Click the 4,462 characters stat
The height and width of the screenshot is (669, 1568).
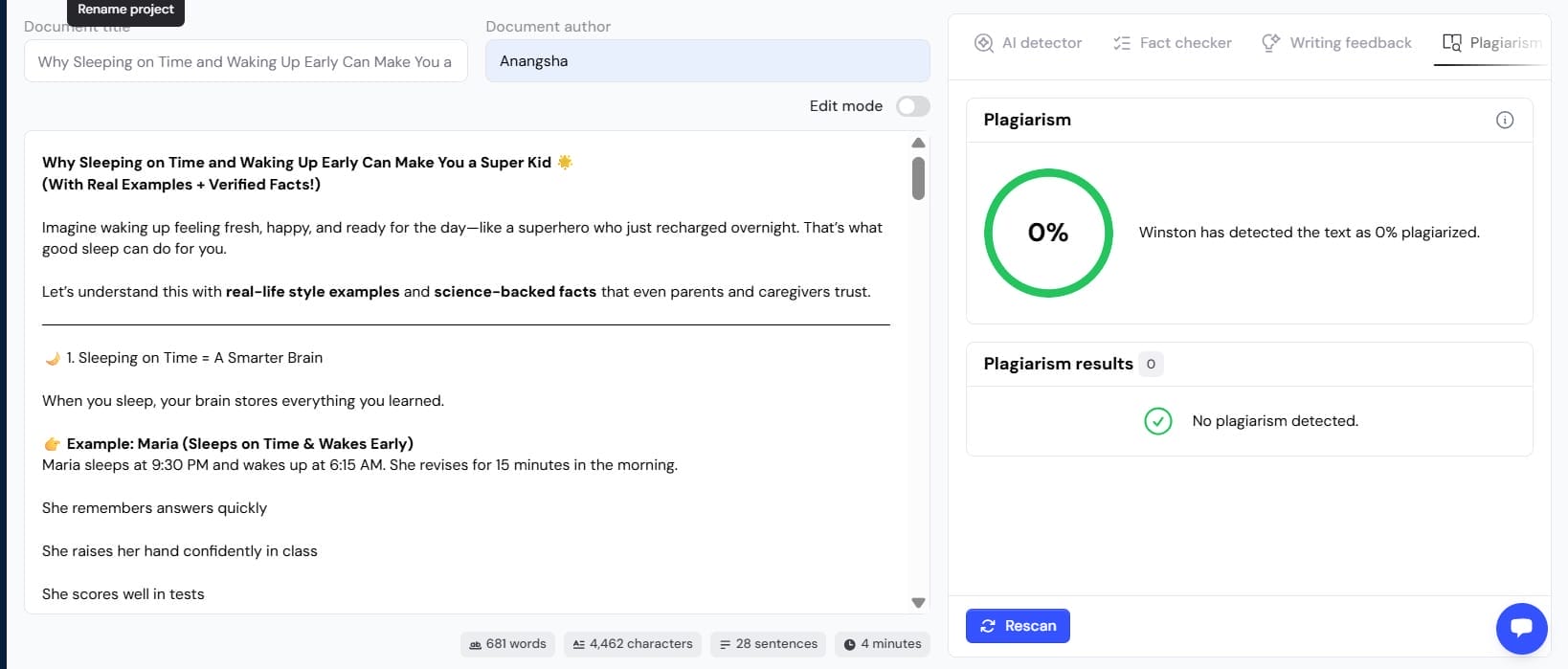[632, 644]
